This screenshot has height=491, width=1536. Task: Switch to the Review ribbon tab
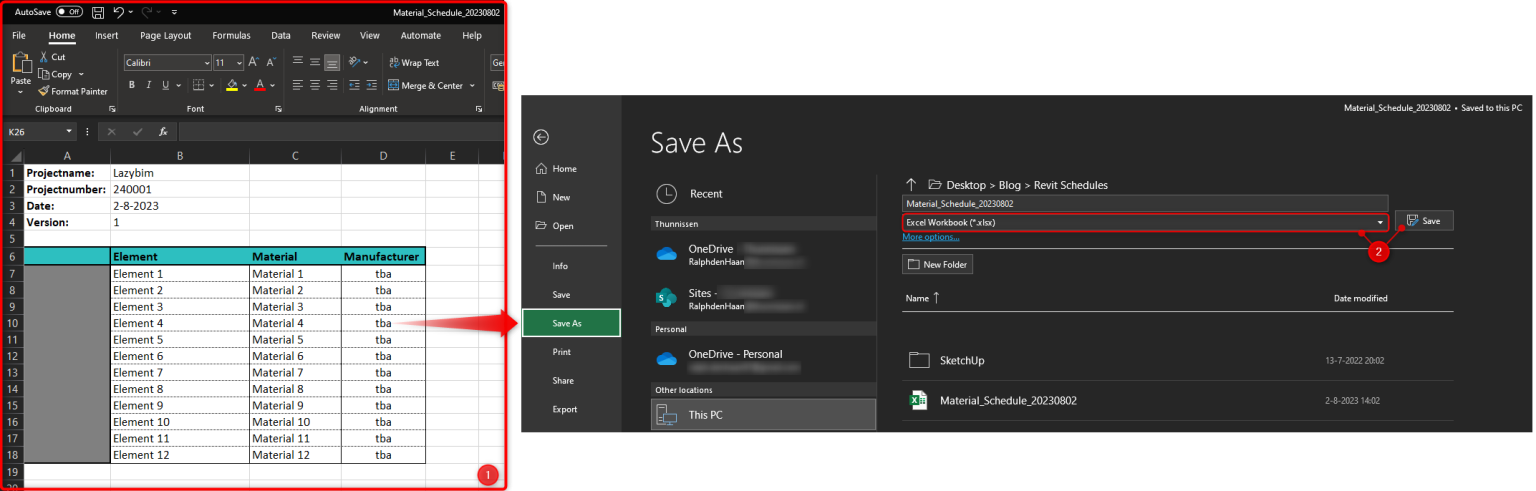(x=325, y=35)
